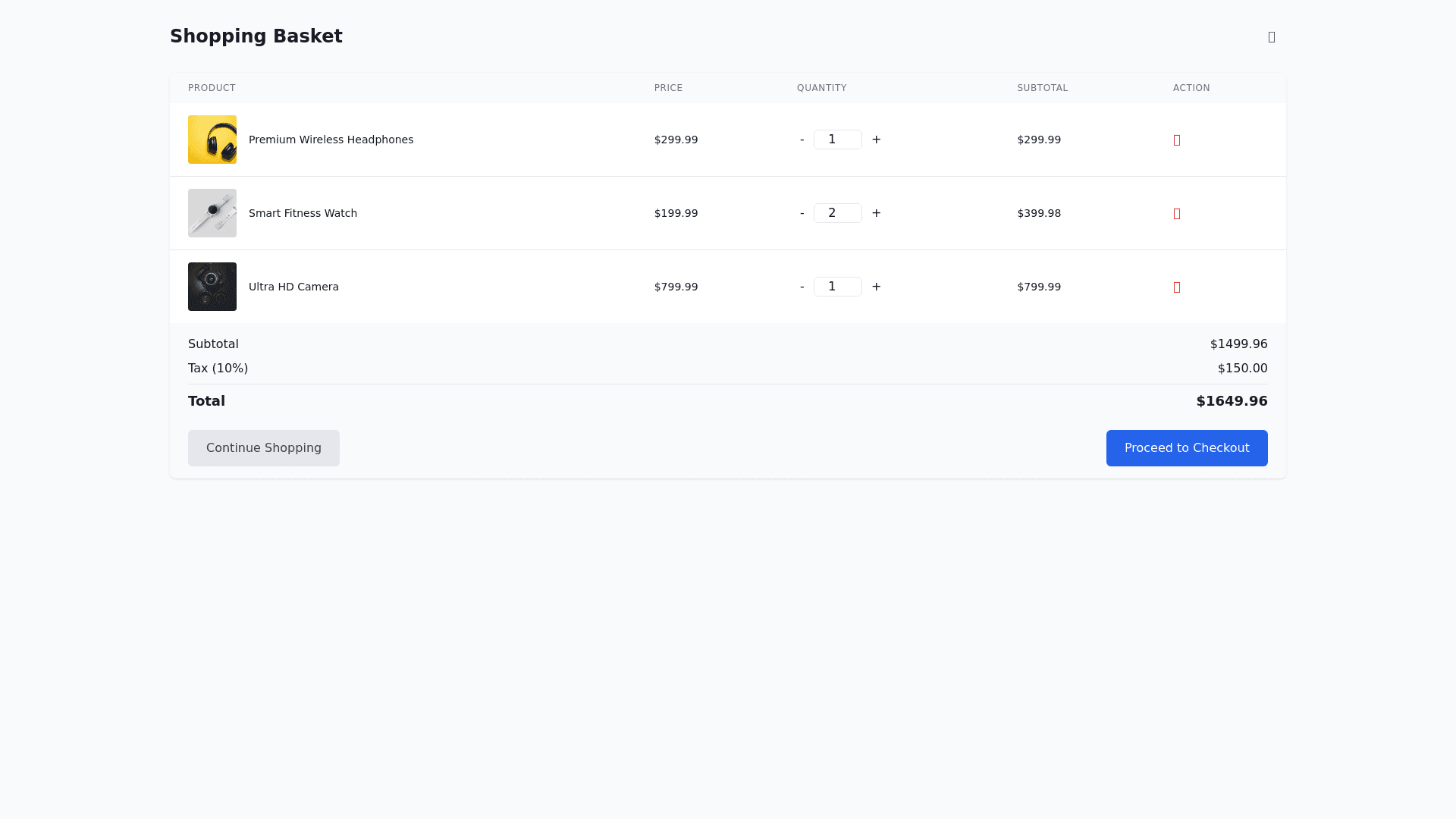This screenshot has height=819, width=1456.
Task: Click the Smart Fitness Watch image
Action: [212, 213]
